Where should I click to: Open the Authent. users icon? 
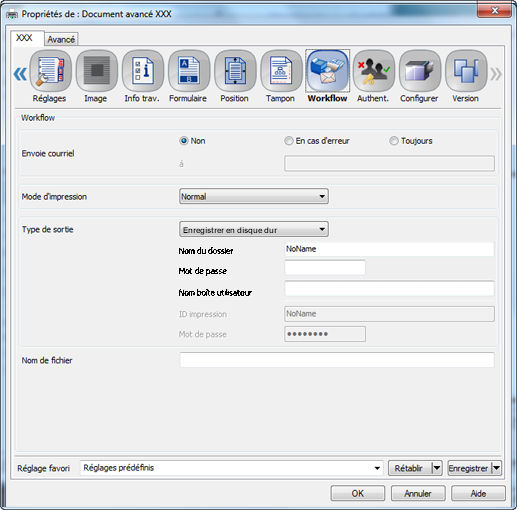point(374,71)
